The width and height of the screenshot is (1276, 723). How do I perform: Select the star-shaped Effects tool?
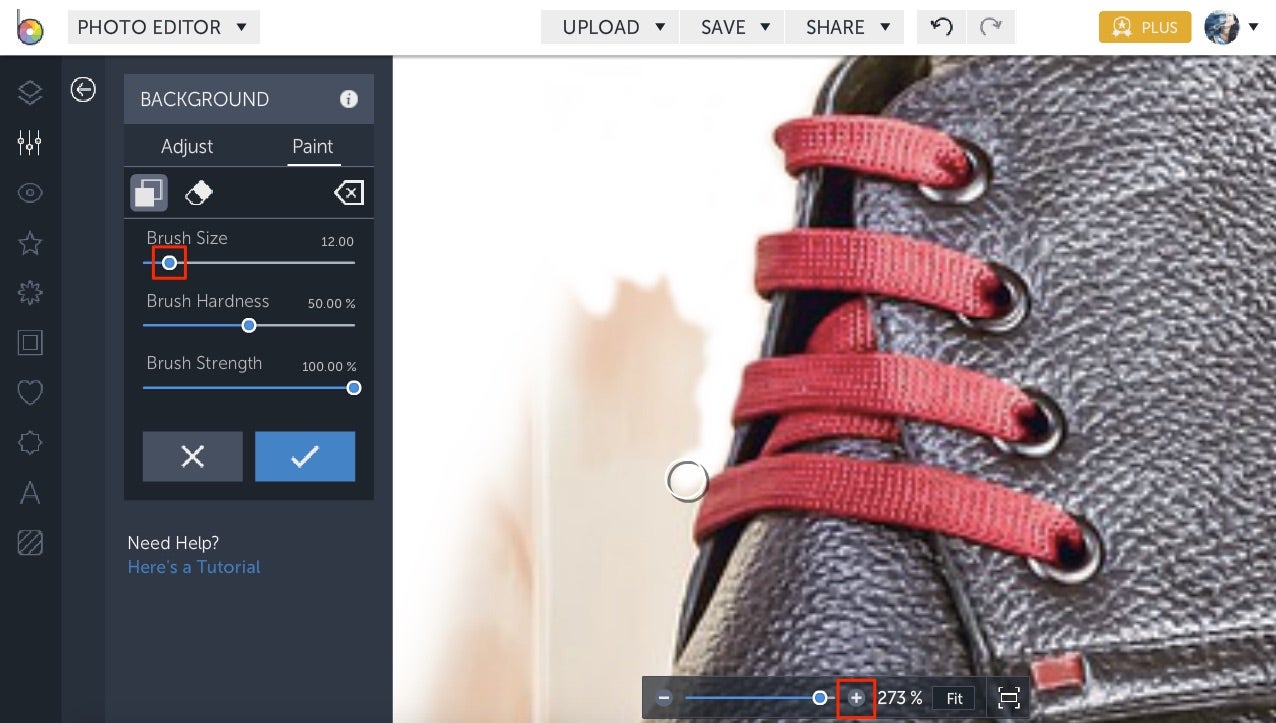point(29,242)
